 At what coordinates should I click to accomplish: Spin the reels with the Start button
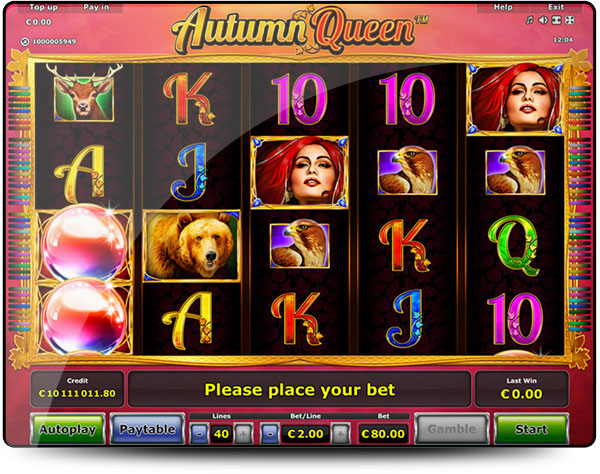coord(531,429)
